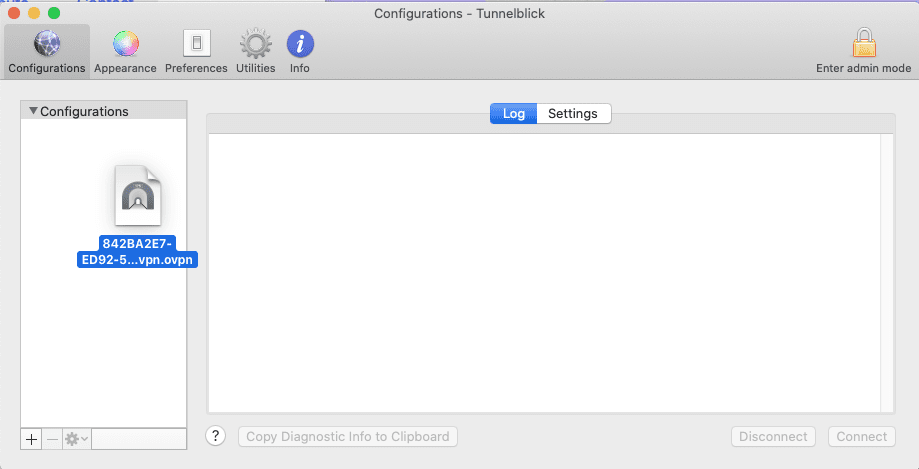Show the Info pane
Viewport: 919px width, 469px height.
pyautogui.click(x=300, y=51)
